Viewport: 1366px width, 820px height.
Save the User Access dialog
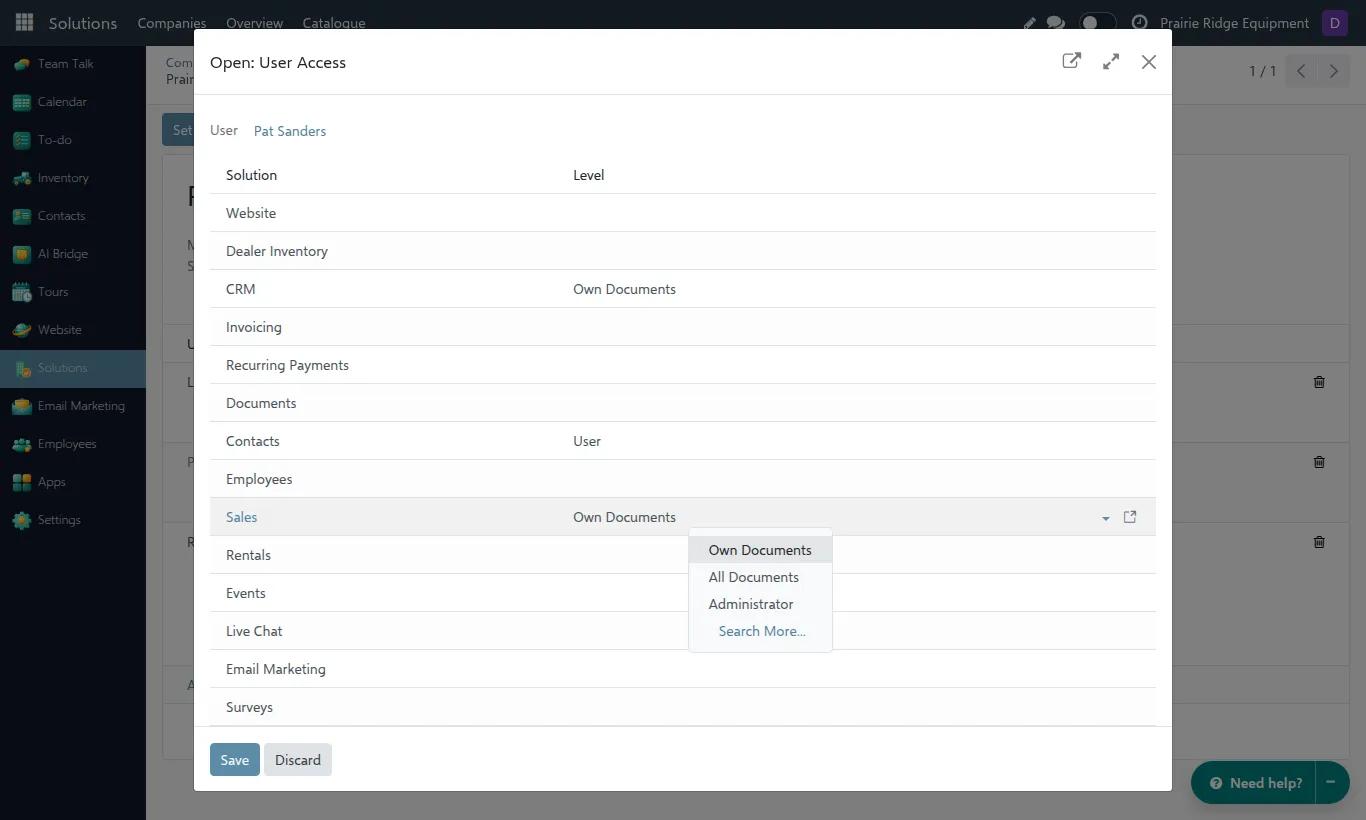pos(235,760)
